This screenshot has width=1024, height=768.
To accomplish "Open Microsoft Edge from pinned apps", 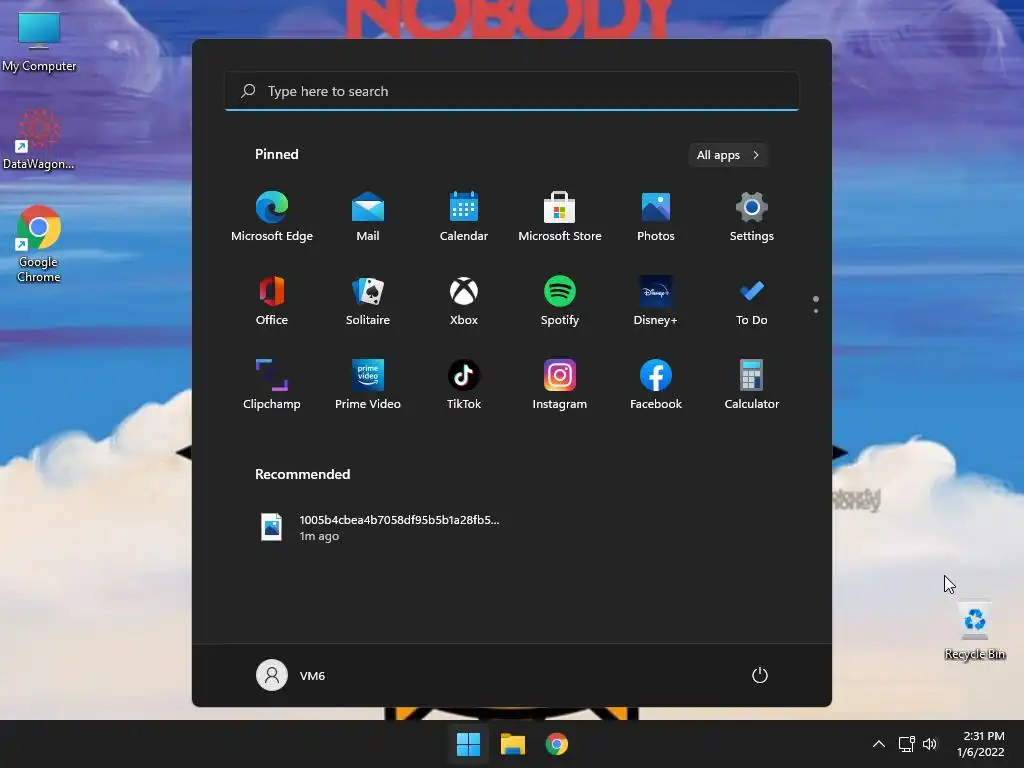I will point(272,217).
